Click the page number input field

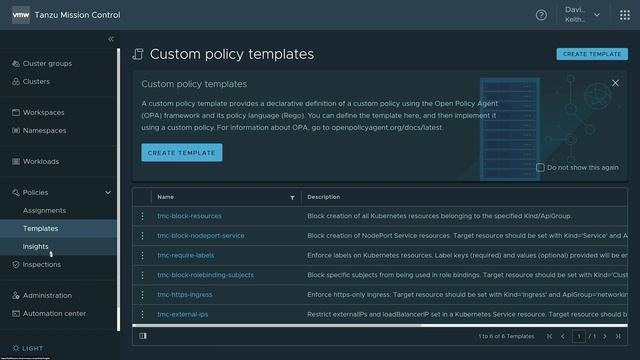pyautogui.click(x=578, y=336)
